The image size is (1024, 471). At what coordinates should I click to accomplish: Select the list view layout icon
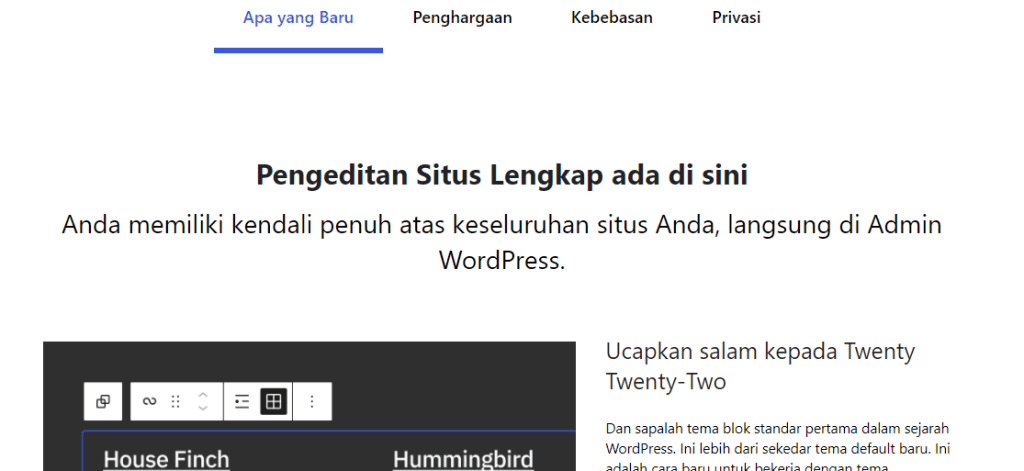tap(242, 401)
